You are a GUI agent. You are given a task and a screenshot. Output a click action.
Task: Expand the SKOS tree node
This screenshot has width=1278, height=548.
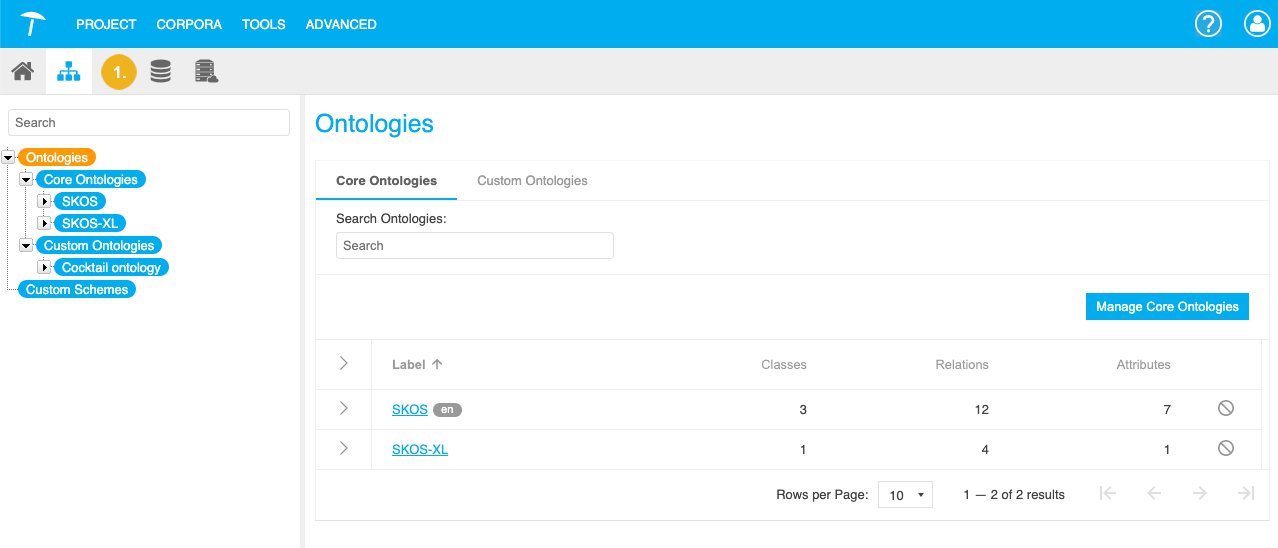click(44, 202)
